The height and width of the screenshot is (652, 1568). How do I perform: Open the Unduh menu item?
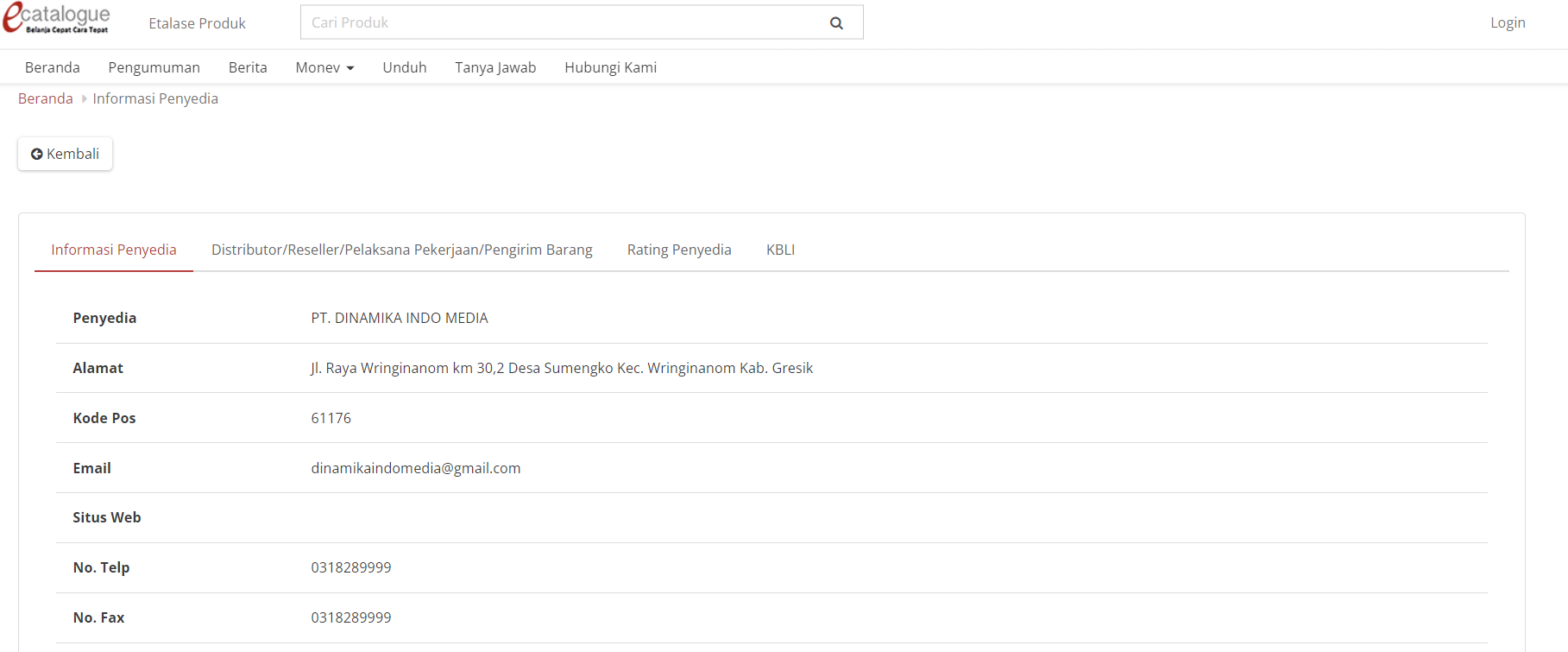click(405, 67)
